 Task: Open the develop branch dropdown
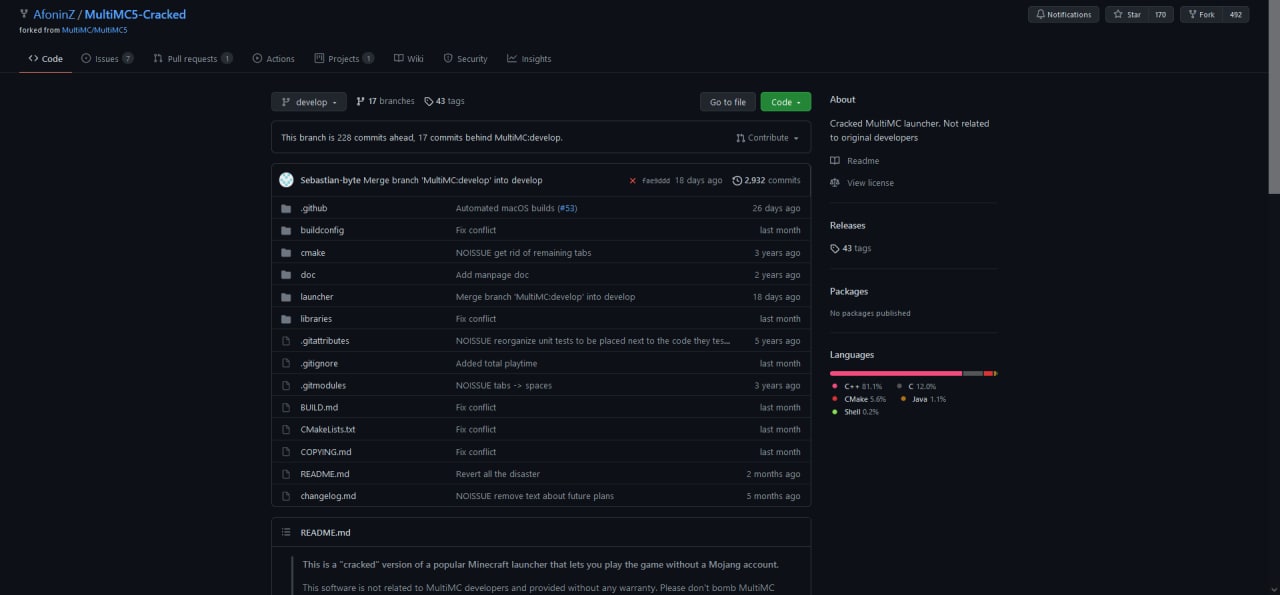pos(309,102)
